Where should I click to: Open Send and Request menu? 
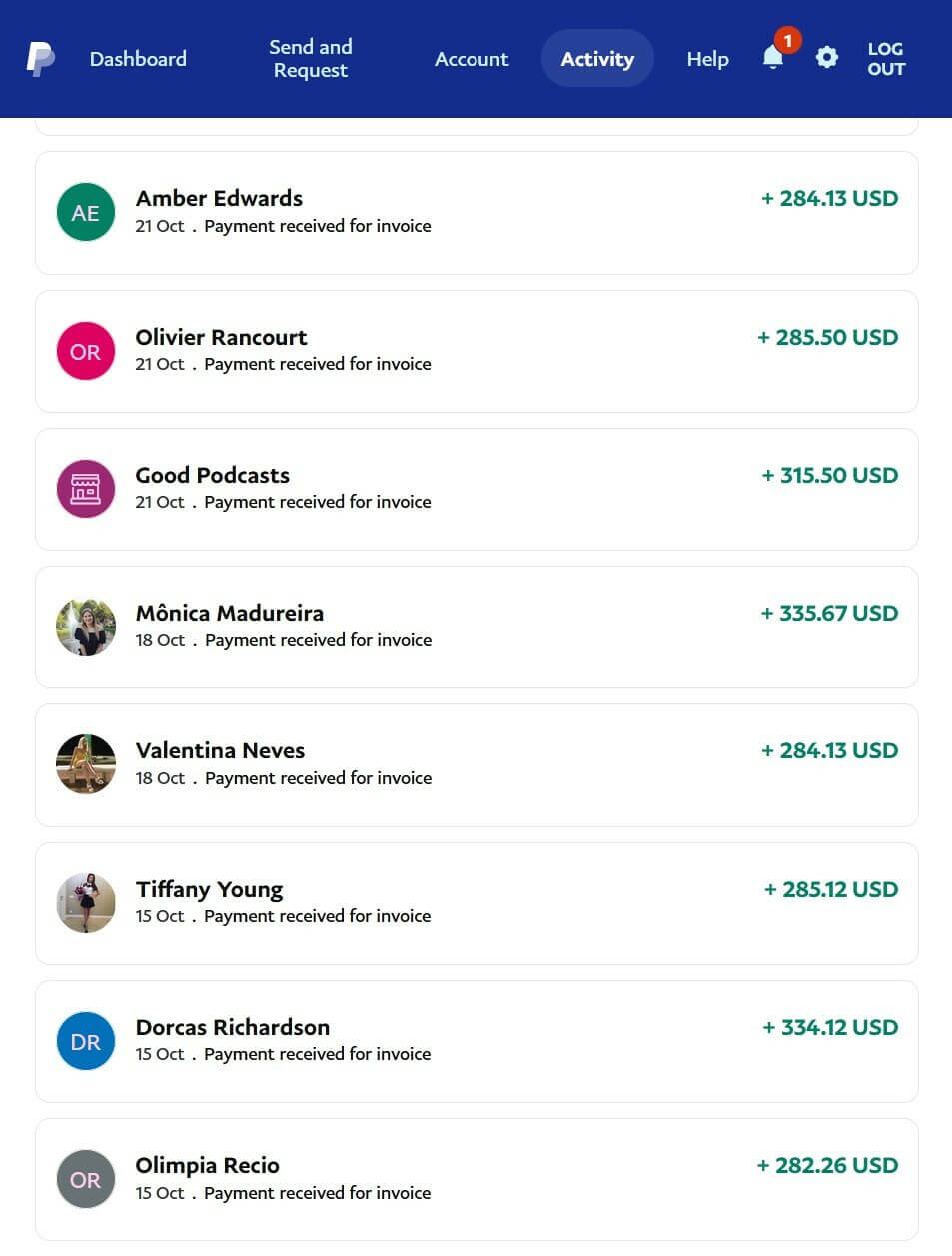coord(310,59)
